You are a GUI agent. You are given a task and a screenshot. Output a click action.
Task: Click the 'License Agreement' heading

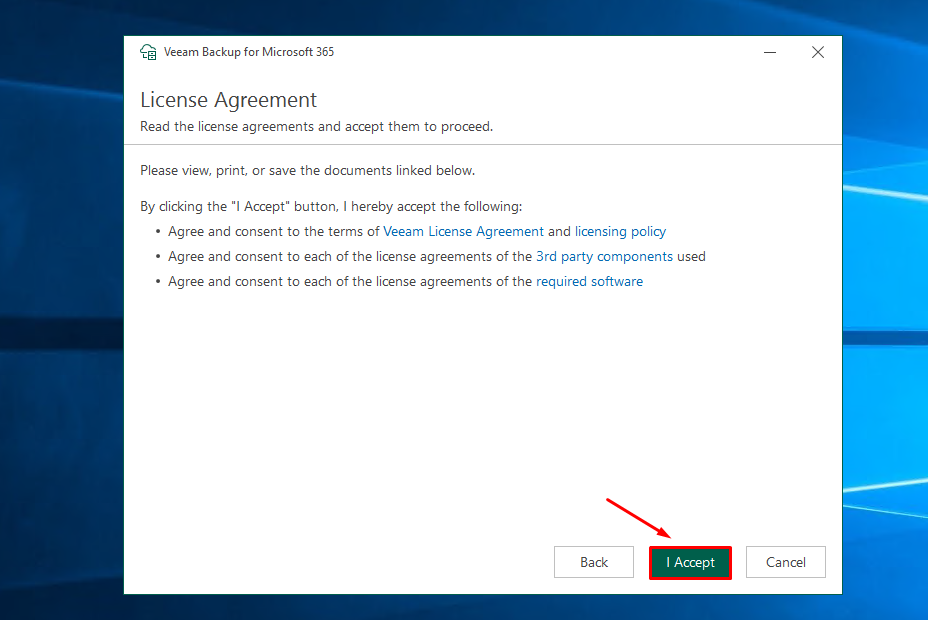228,99
